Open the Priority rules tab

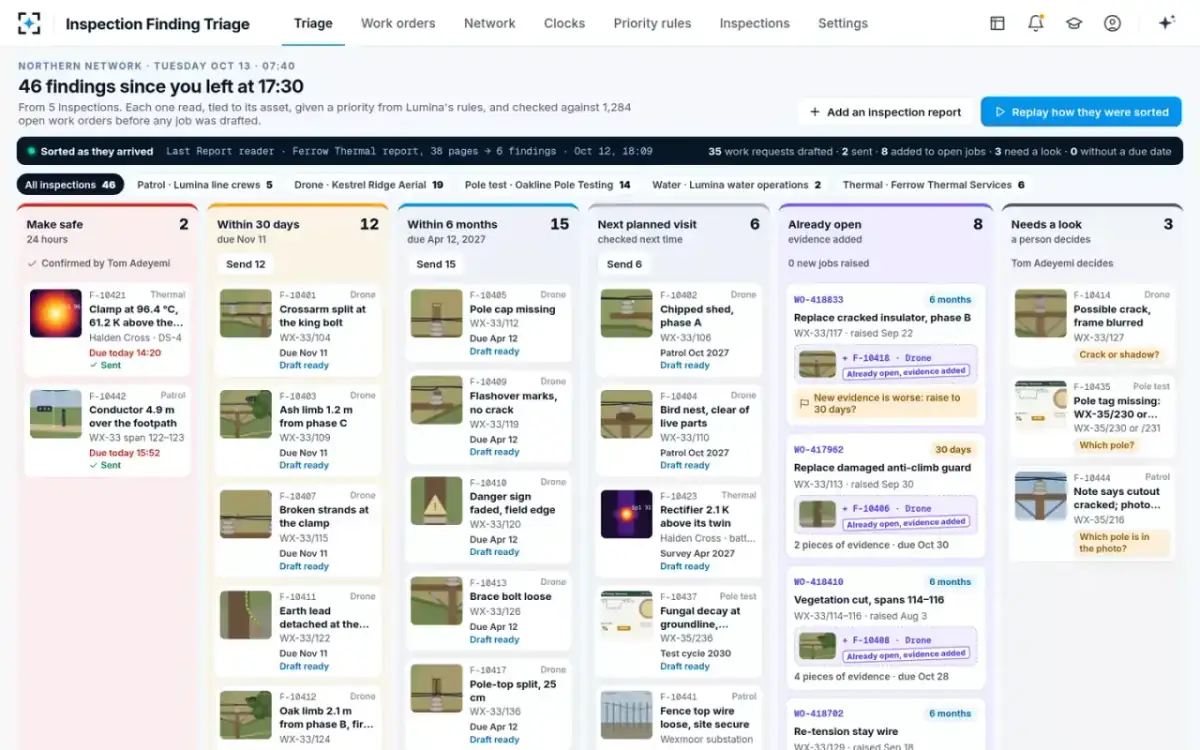tap(652, 23)
